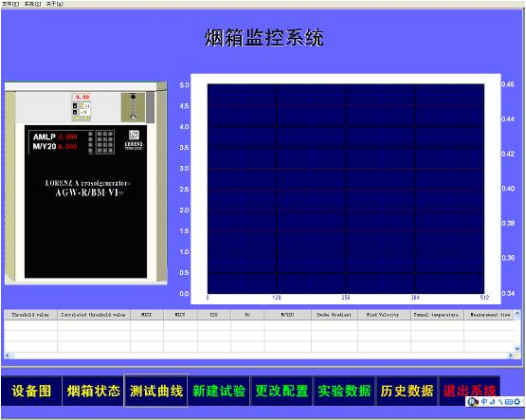Click the Threshold value column header

click(x=31, y=315)
